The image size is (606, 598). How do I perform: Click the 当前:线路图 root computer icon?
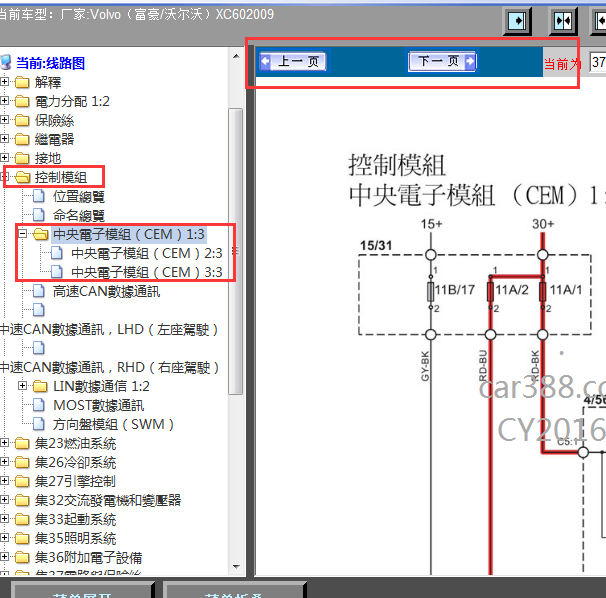(6, 63)
